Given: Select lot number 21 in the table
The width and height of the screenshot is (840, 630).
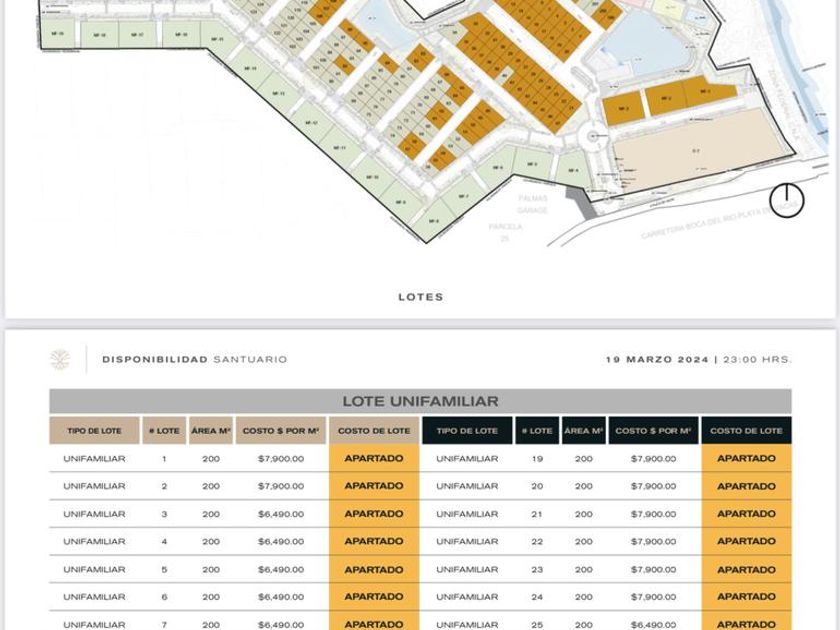Looking at the screenshot, I should pos(537,514).
